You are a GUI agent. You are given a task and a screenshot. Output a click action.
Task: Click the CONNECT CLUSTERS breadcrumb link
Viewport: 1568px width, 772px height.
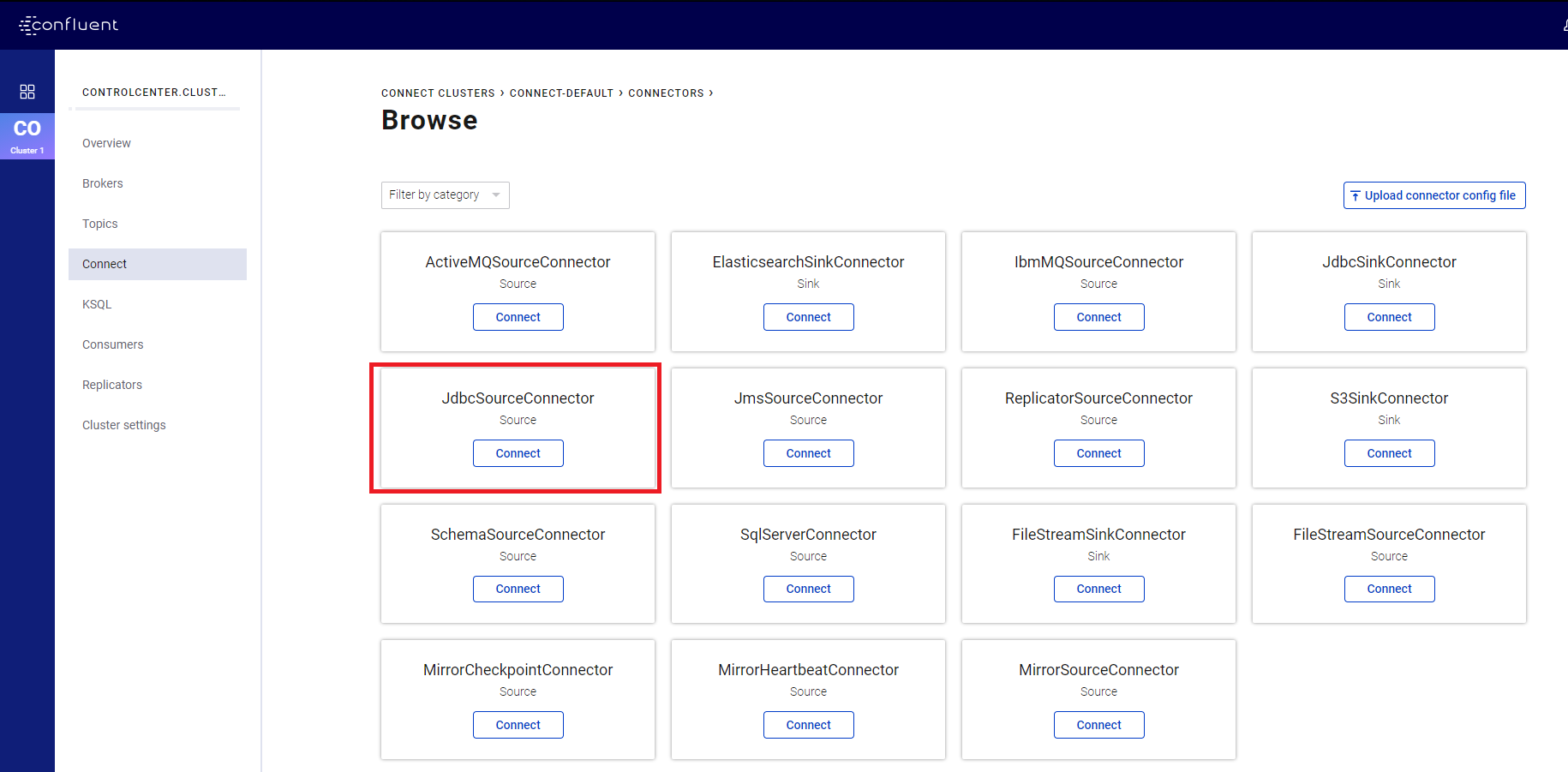point(438,93)
